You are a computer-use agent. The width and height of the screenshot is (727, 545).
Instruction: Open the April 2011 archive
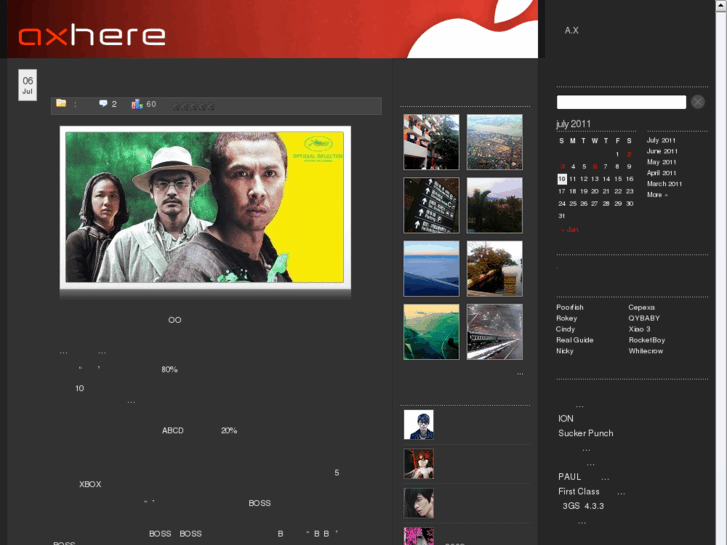click(662, 173)
